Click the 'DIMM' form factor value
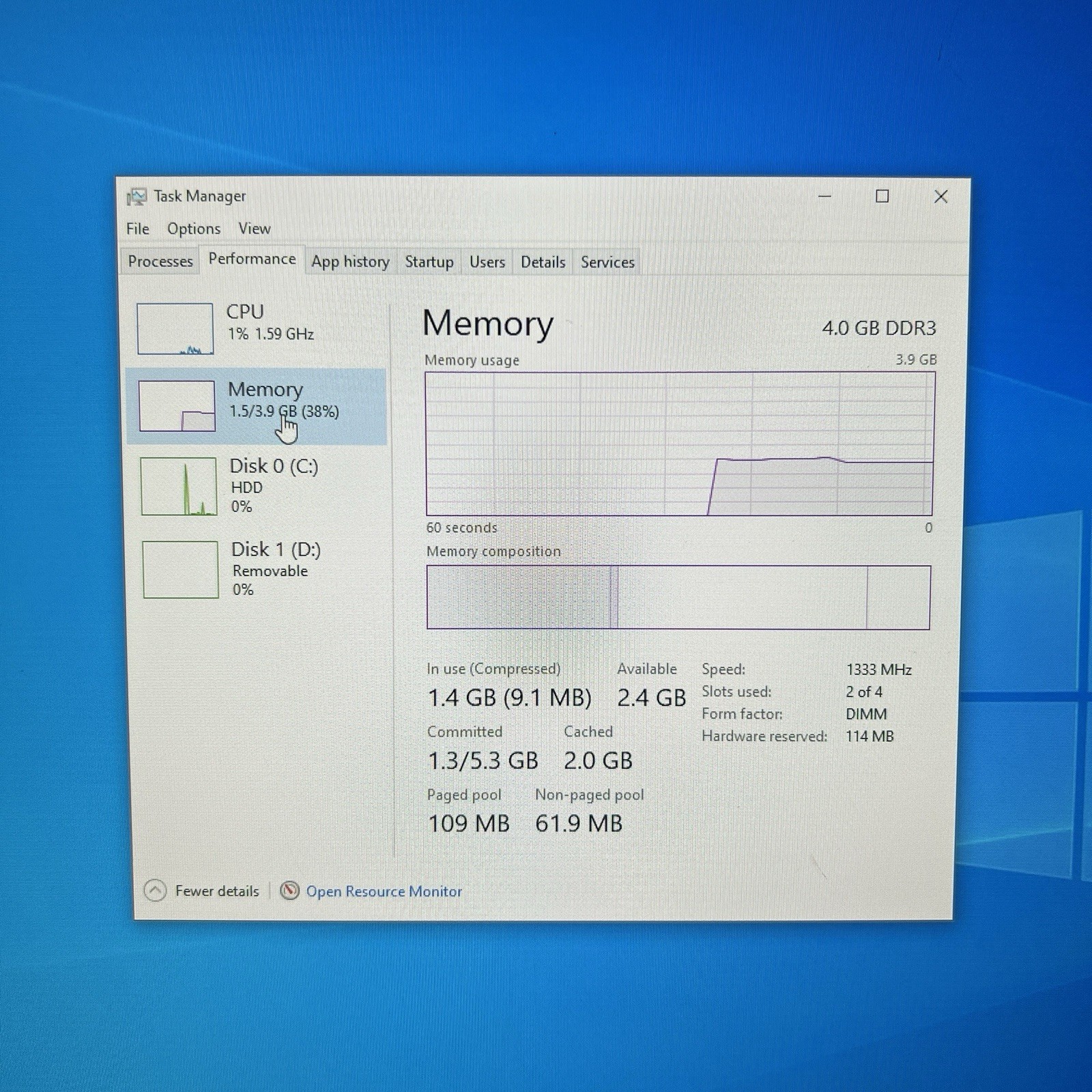The width and height of the screenshot is (1092, 1092). [866, 714]
